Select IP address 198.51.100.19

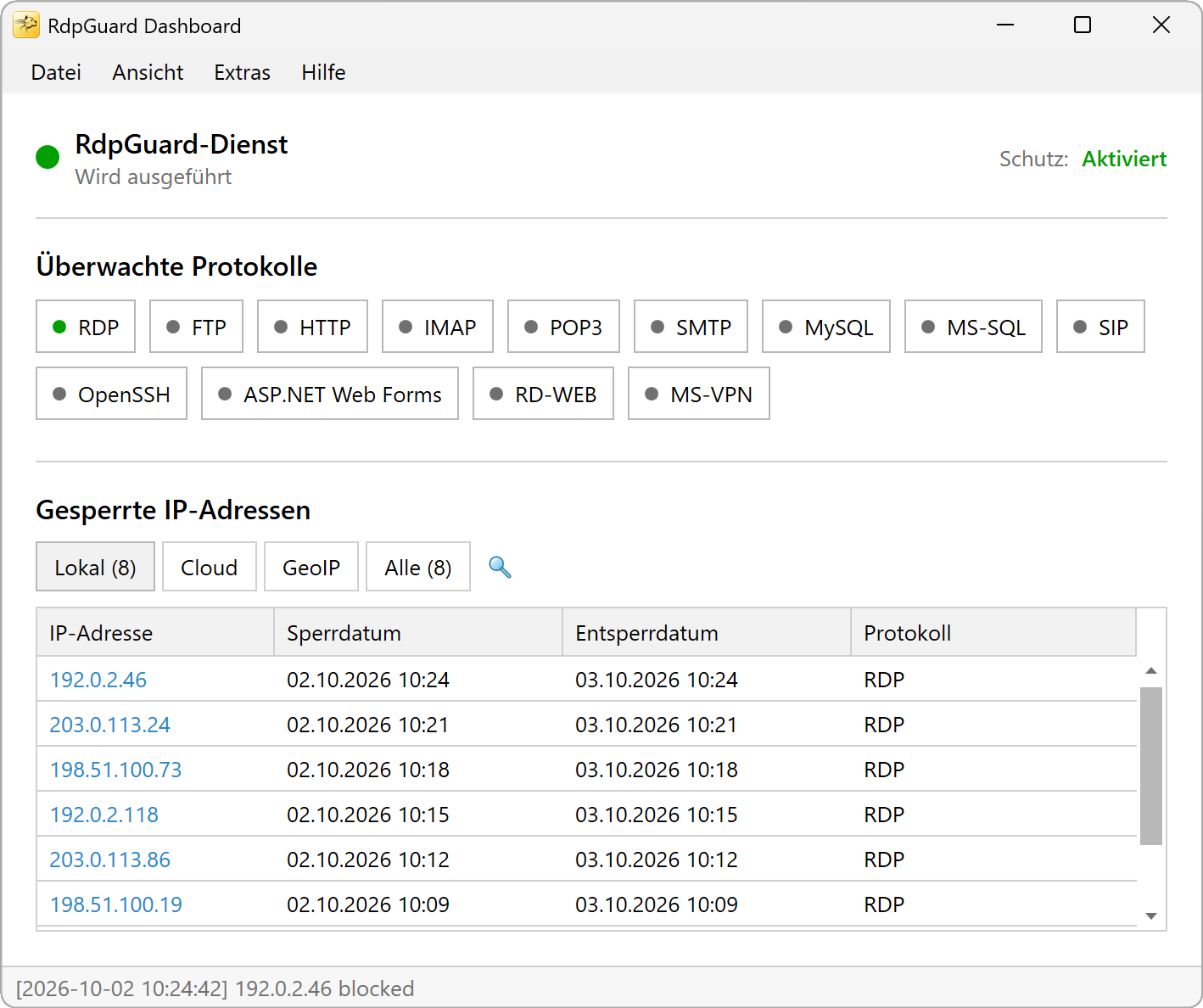[x=116, y=904]
